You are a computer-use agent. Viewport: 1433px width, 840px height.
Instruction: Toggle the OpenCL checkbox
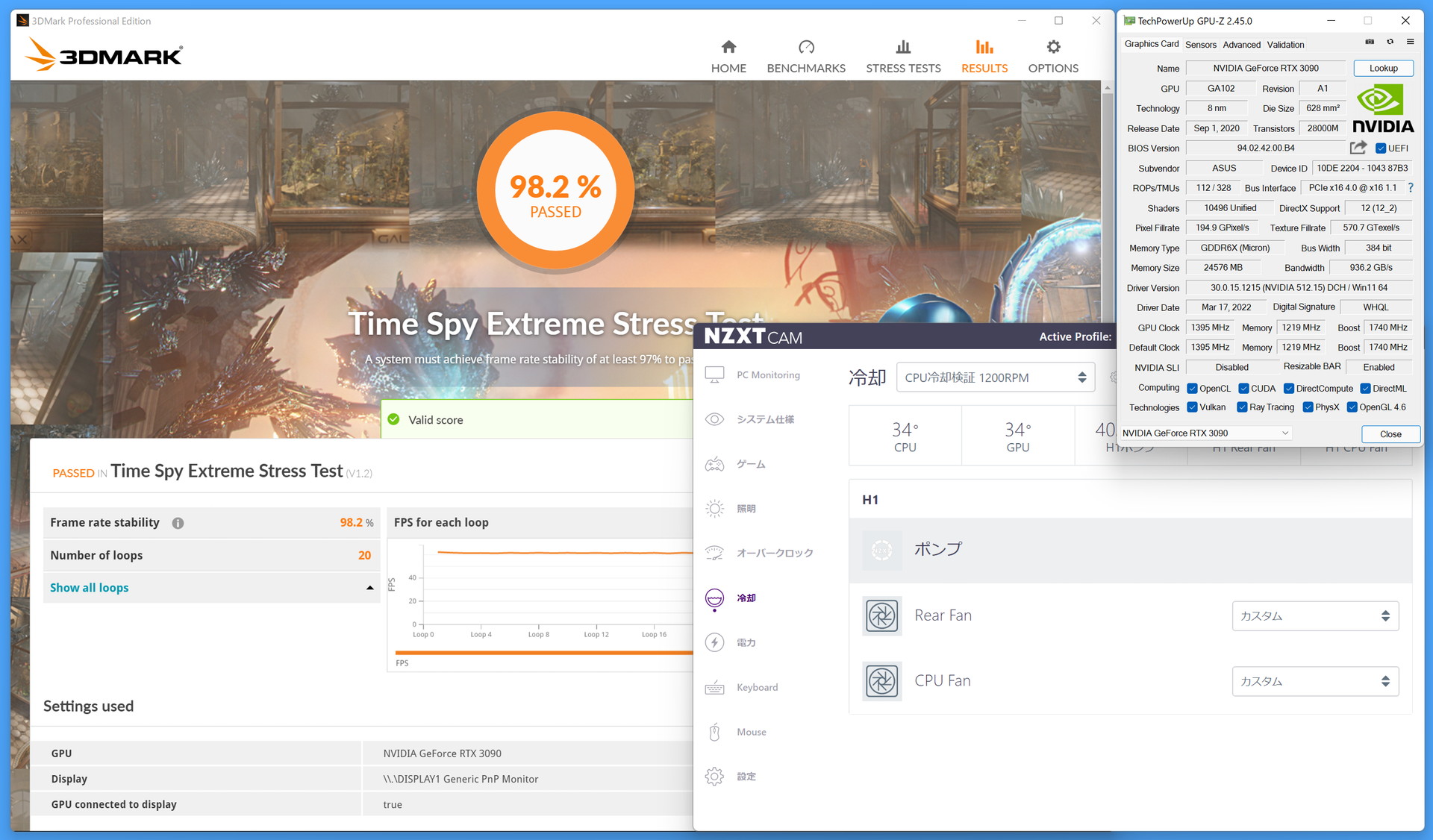click(x=1192, y=389)
